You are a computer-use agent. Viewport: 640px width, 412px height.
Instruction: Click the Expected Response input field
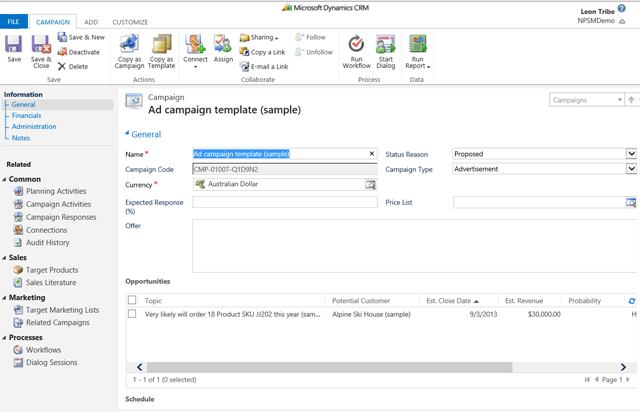coord(285,202)
